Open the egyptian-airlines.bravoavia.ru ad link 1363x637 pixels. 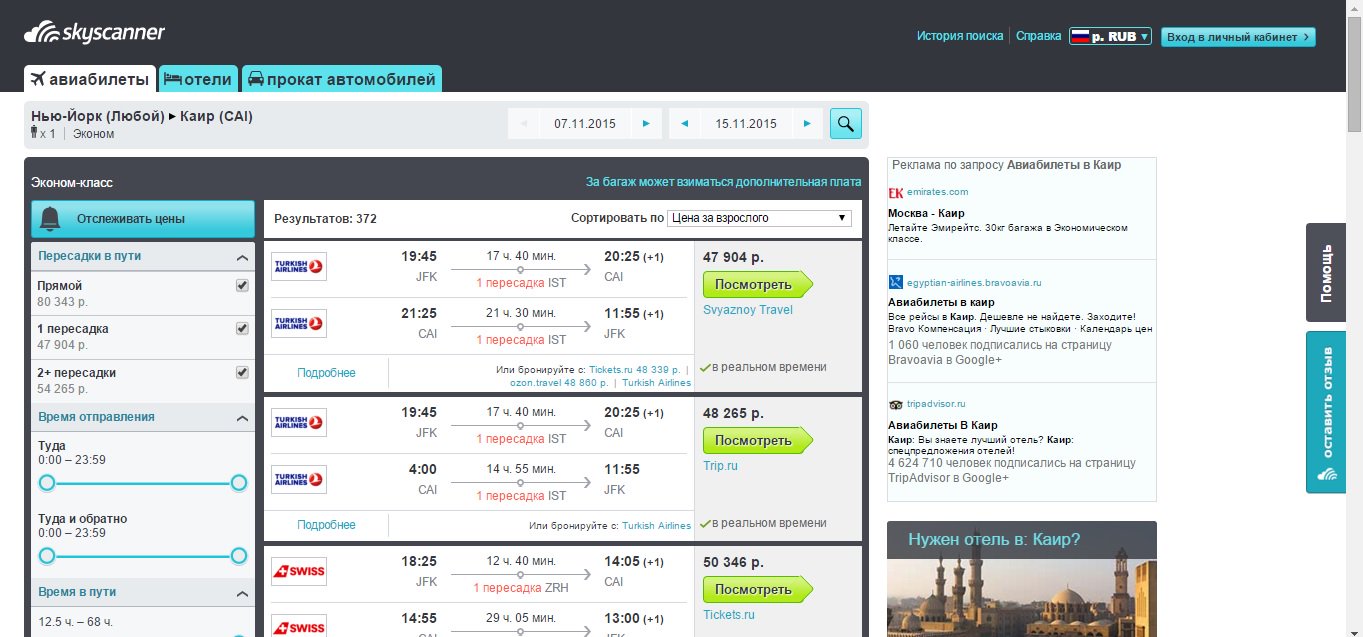click(x=974, y=283)
